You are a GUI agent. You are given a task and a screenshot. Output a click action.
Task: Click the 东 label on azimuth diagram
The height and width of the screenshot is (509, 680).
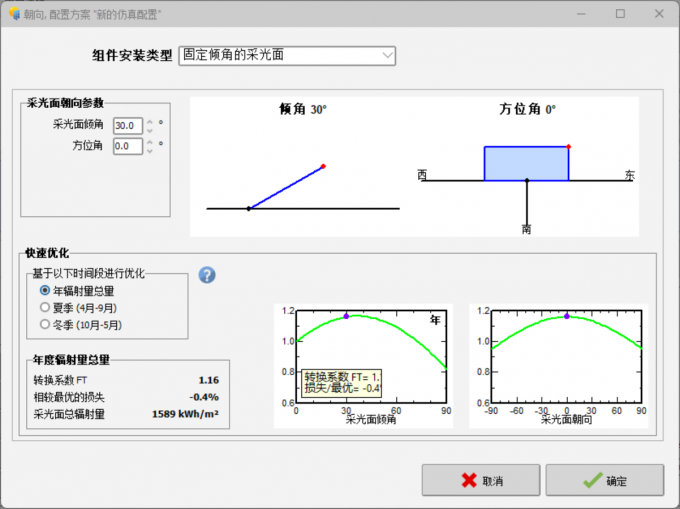630,175
